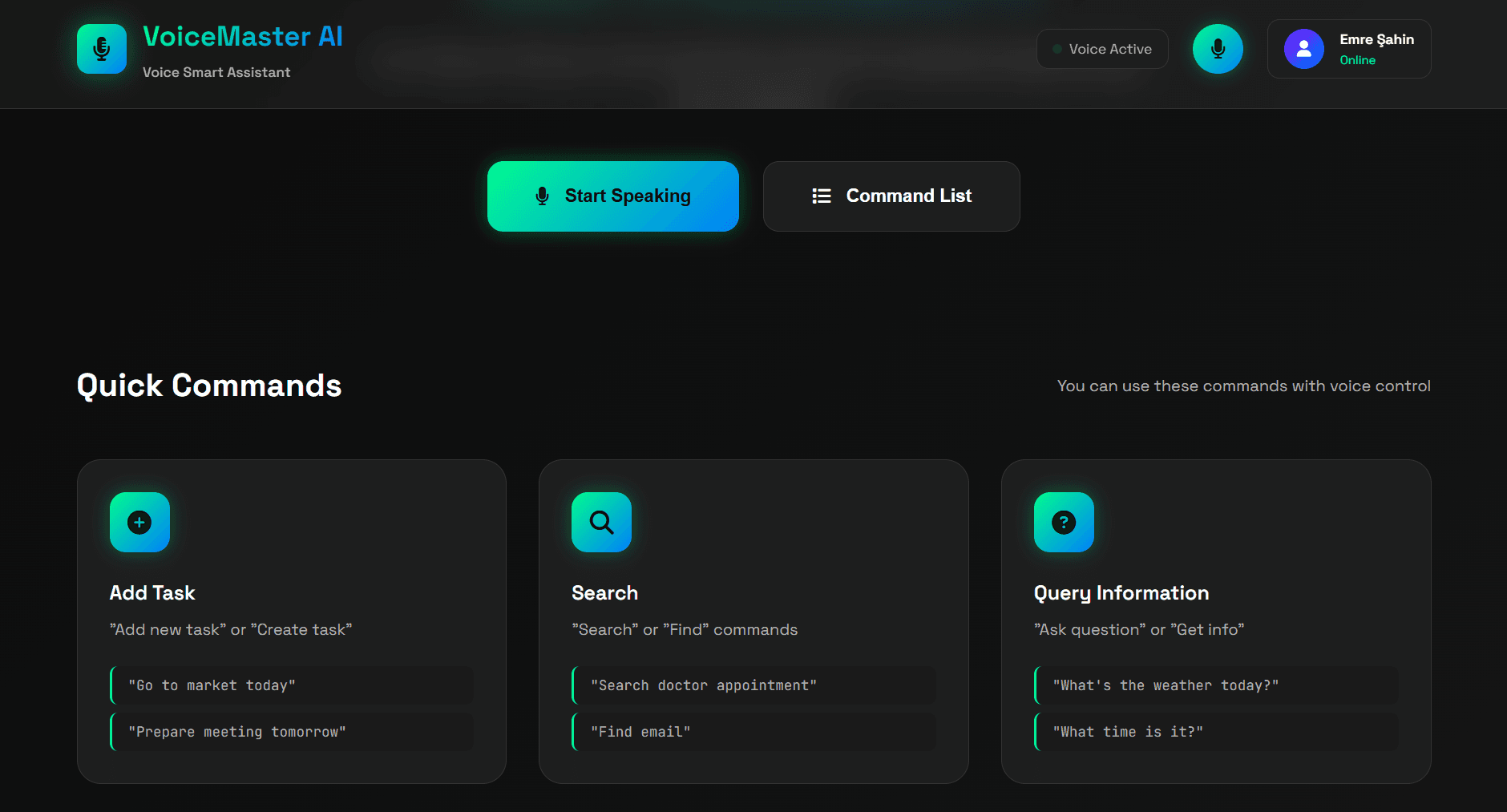Expand the Emre Şahin account panel
This screenshot has width=1507, height=812.
[1348, 49]
